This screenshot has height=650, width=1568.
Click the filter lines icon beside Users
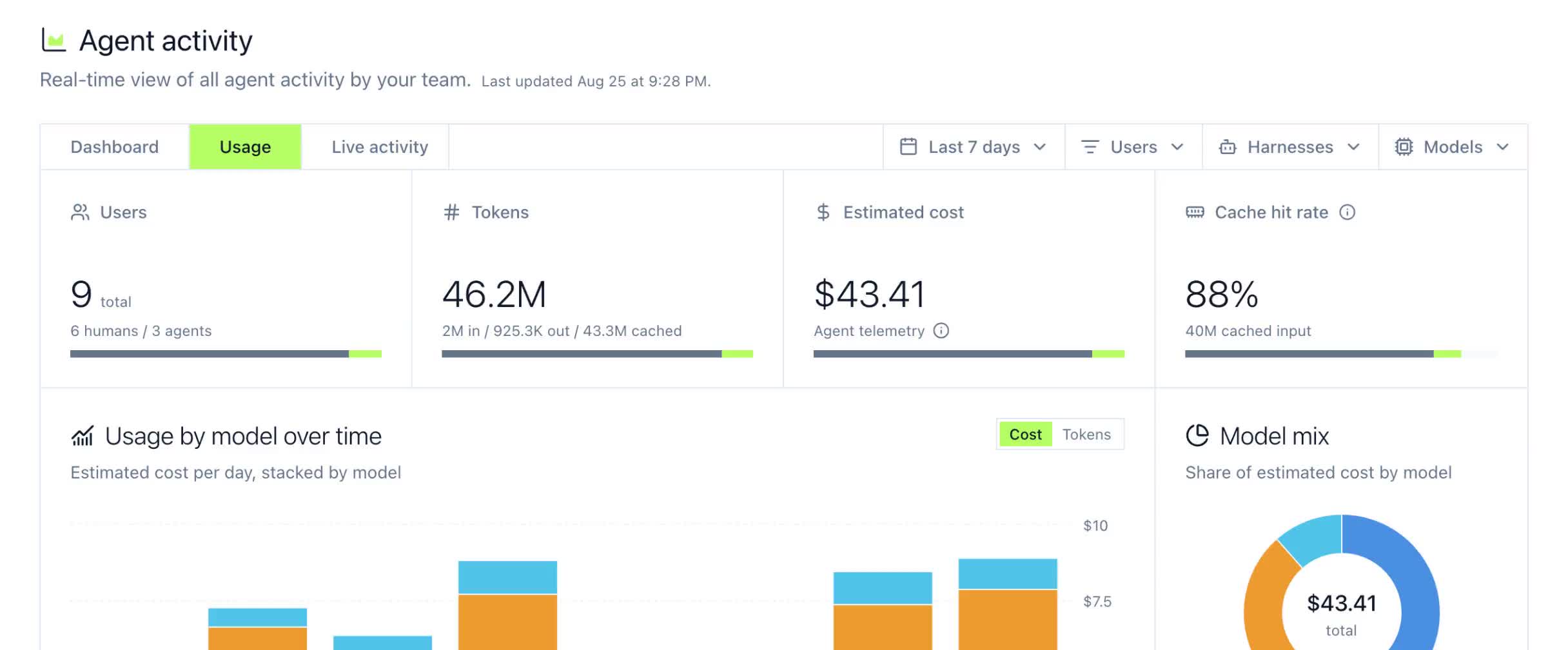1090,147
